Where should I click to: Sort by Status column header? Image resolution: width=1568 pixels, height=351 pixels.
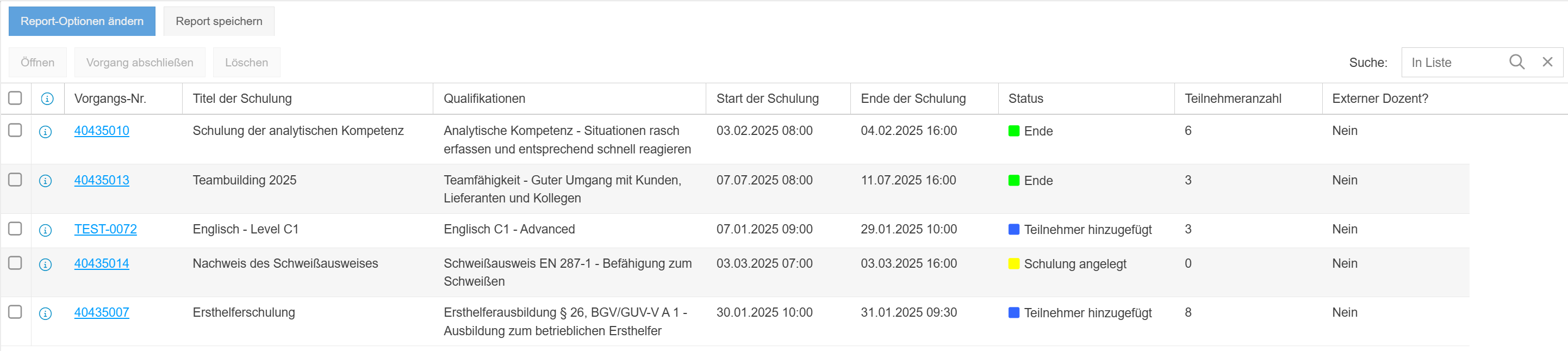(1025, 98)
